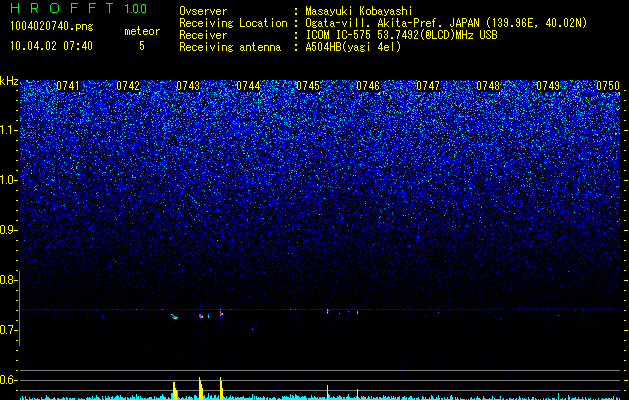The image size is (629, 400).
Task: Click the 0741 time marker
Action: click(67, 86)
